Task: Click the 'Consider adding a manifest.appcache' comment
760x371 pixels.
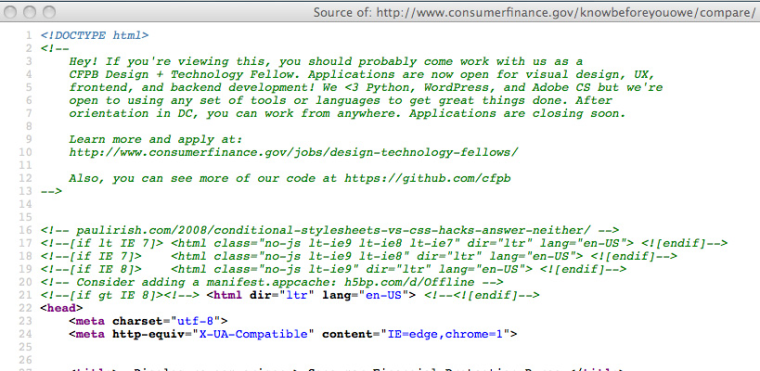Action: [272, 282]
